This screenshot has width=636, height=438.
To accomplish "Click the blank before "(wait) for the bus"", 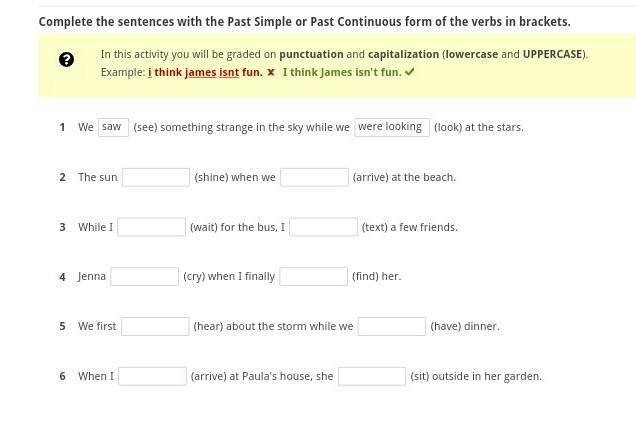I will (x=151, y=227).
